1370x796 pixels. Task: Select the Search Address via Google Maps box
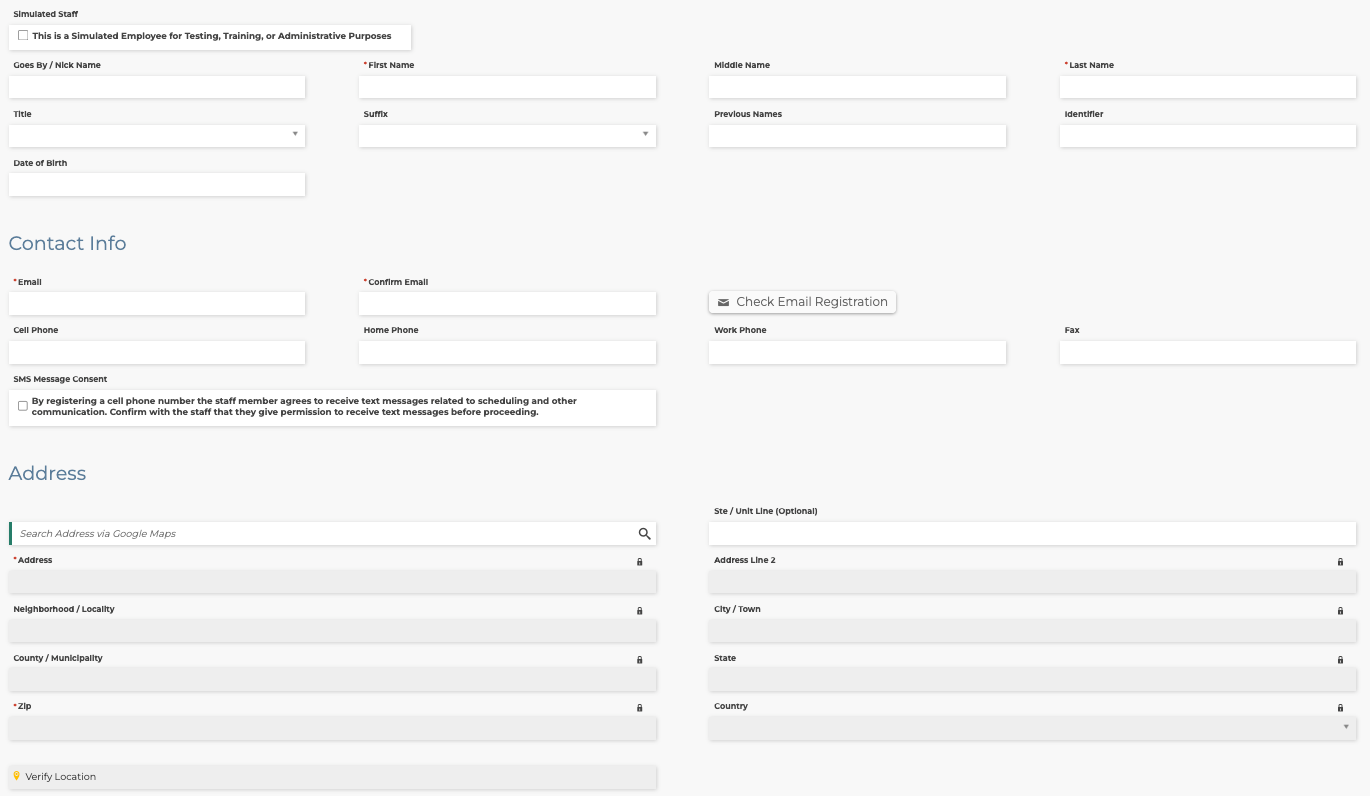(325, 534)
